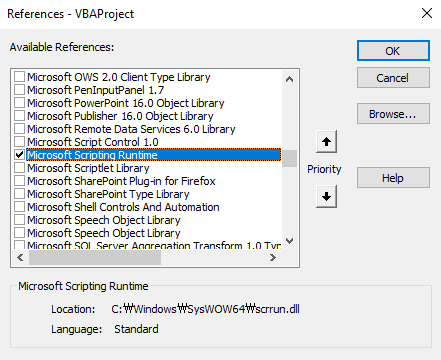Select Microsoft SharePoint Type Library text

click(108, 194)
